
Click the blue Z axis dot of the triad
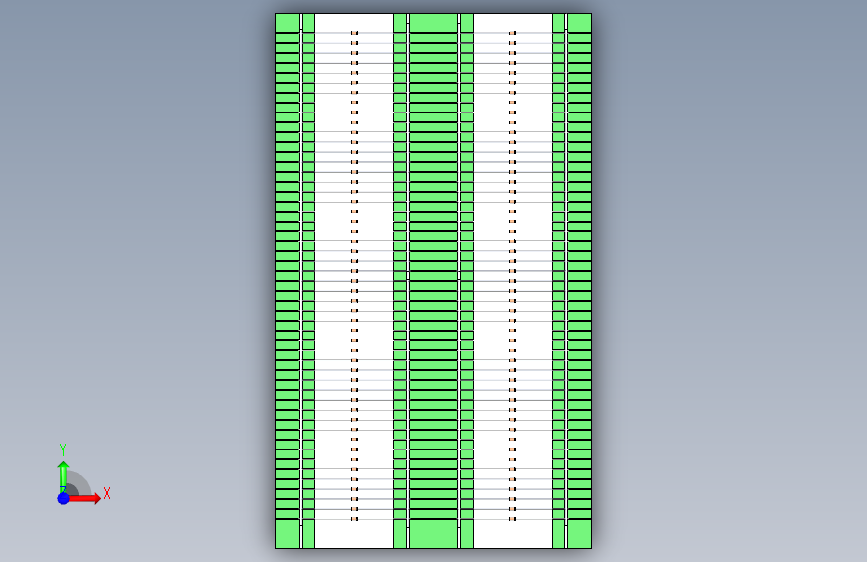[x=63, y=498]
